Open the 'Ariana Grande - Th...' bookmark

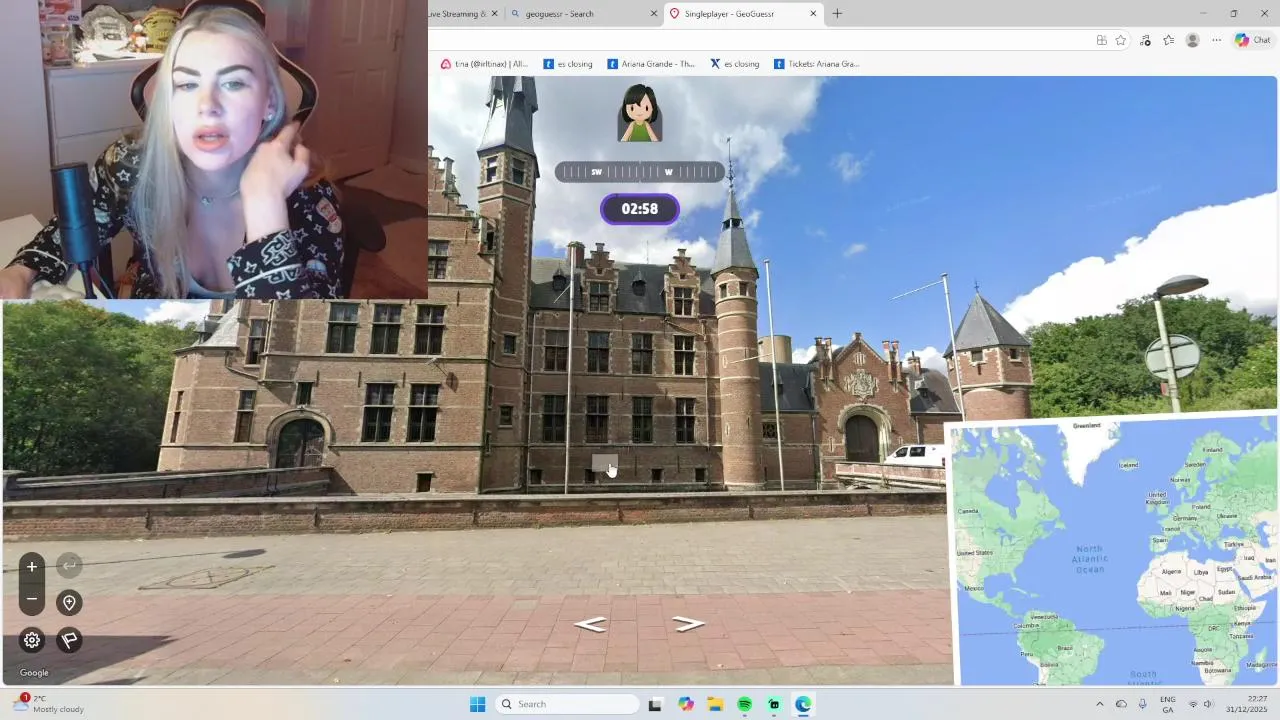pyautogui.click(x=651, y=64)
